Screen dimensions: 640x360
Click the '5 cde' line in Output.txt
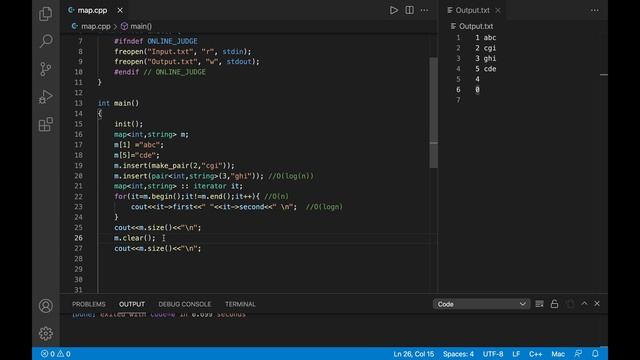pos(486,69)
